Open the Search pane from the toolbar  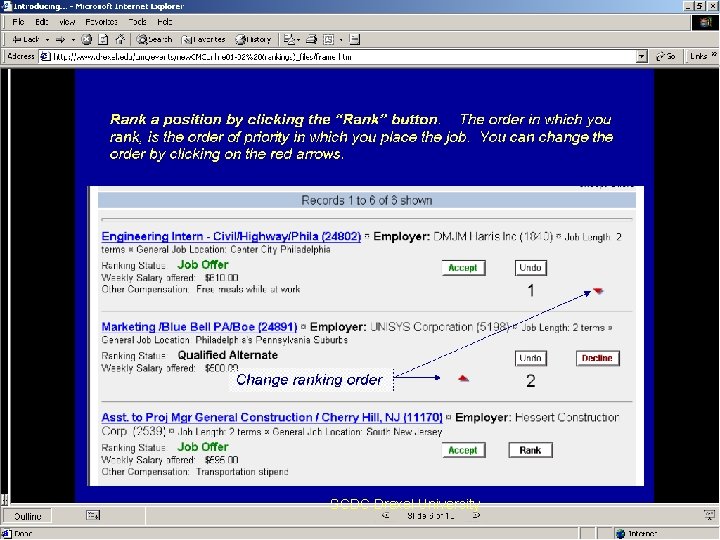(155, 39)
